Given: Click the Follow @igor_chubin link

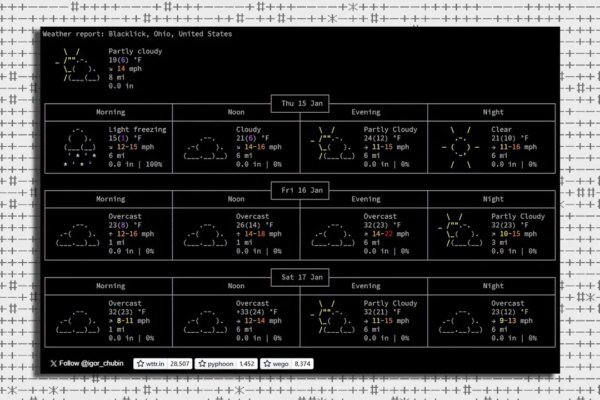Looking at the screenshot, I should 89,364.
